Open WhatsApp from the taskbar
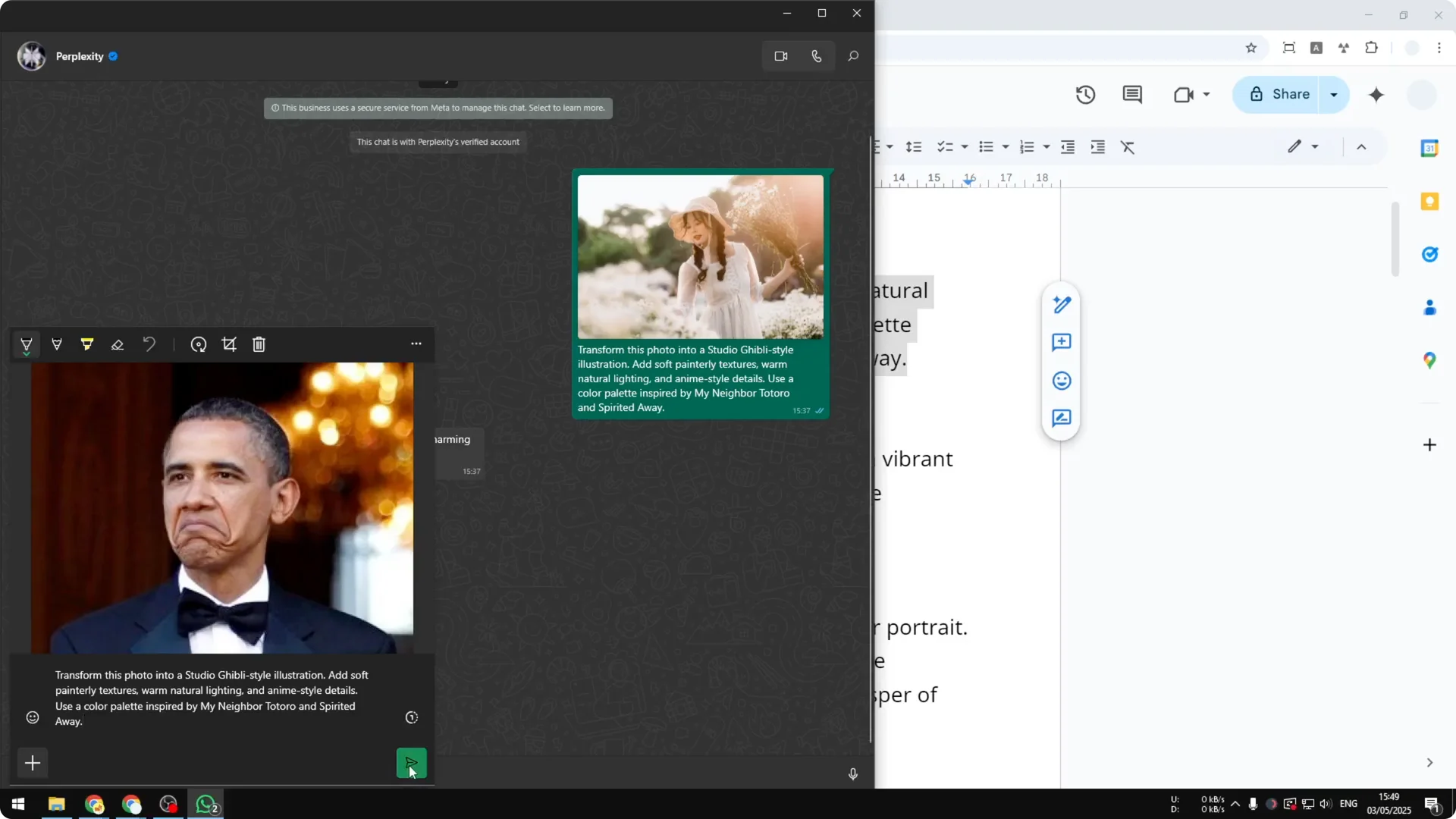 point(206,804)
